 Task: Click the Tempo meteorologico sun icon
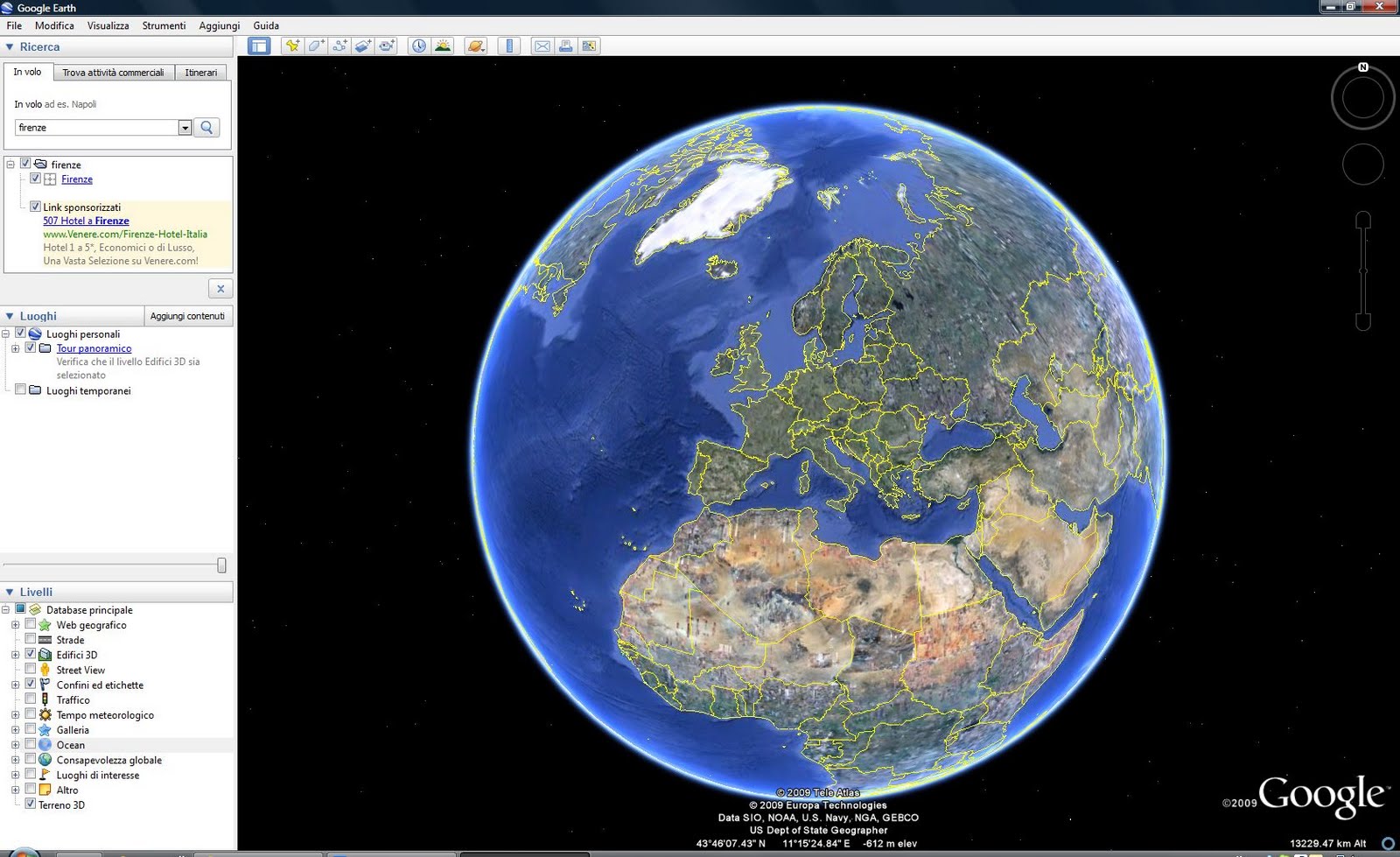pos(45,715)
